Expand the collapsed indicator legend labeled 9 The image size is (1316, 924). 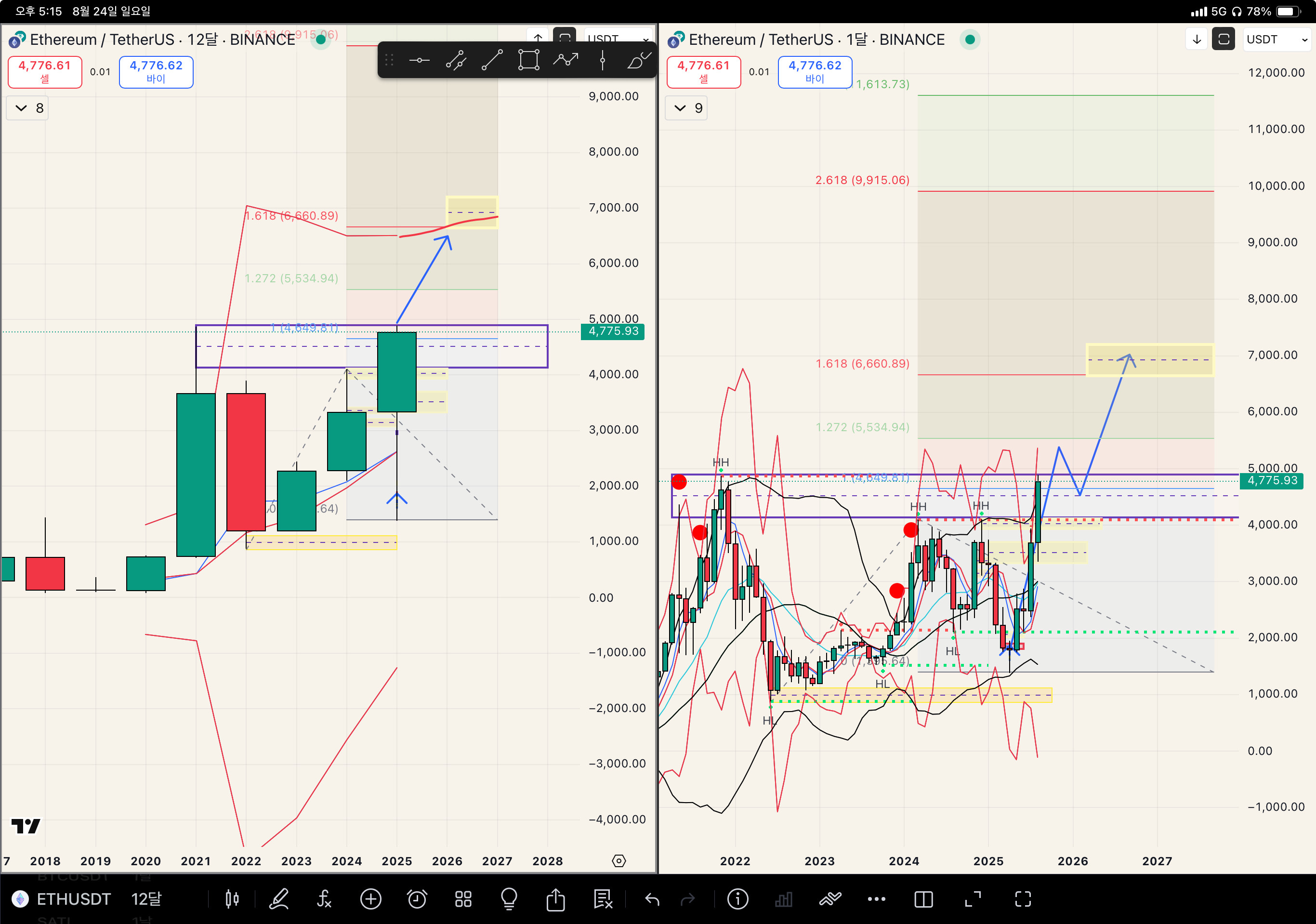click(686, 108)
